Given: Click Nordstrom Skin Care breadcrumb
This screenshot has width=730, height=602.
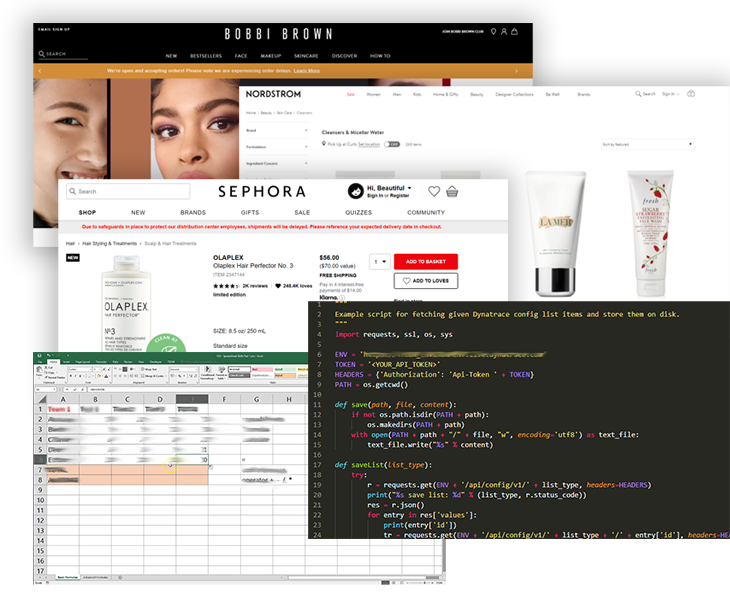Looking at the screenshot, I should 284,113.
